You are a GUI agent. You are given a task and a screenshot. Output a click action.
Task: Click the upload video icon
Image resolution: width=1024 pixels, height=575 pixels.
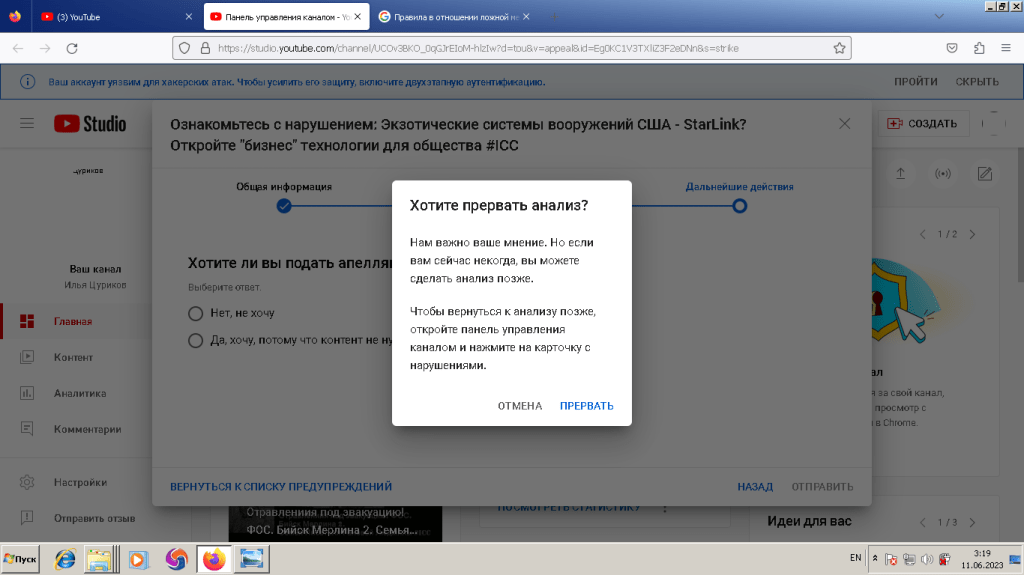click(x=900, y=174)
